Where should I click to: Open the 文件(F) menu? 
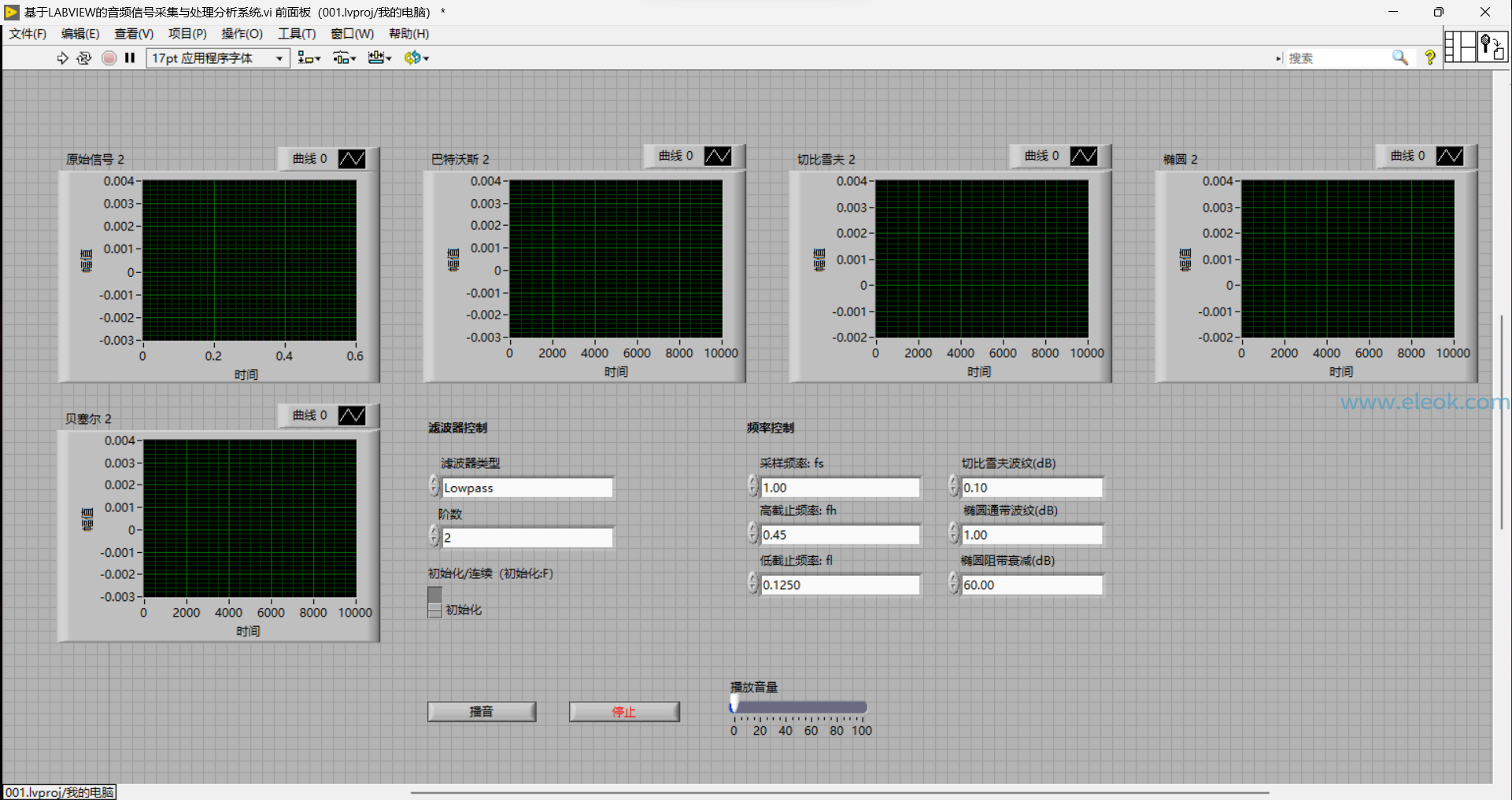28,34
